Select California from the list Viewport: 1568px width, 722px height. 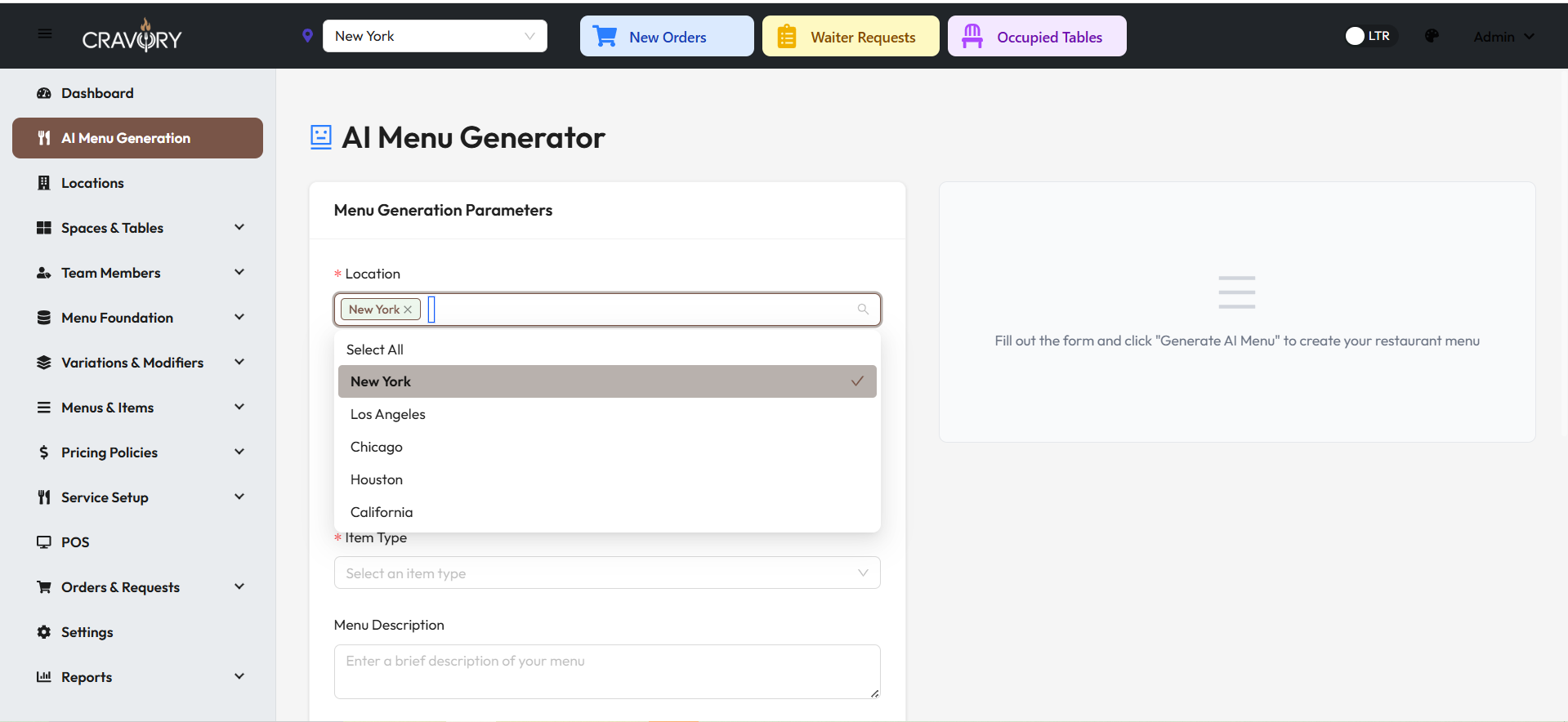[x=607, y=512]
